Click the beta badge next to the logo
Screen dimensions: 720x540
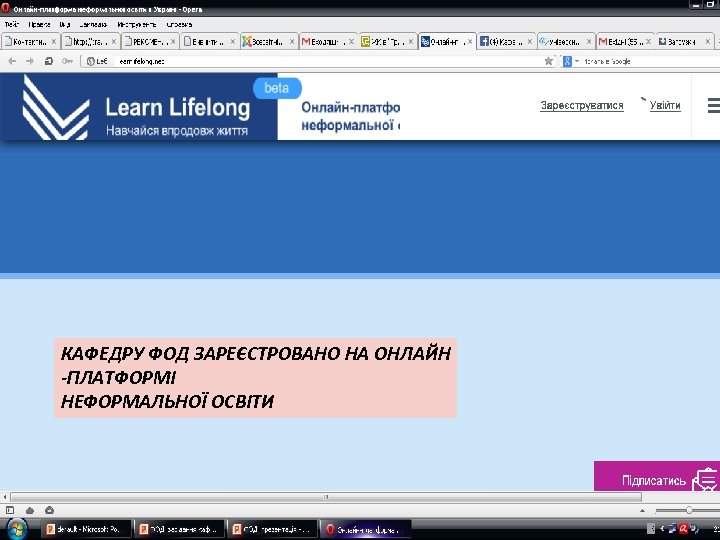click(277, 88)
